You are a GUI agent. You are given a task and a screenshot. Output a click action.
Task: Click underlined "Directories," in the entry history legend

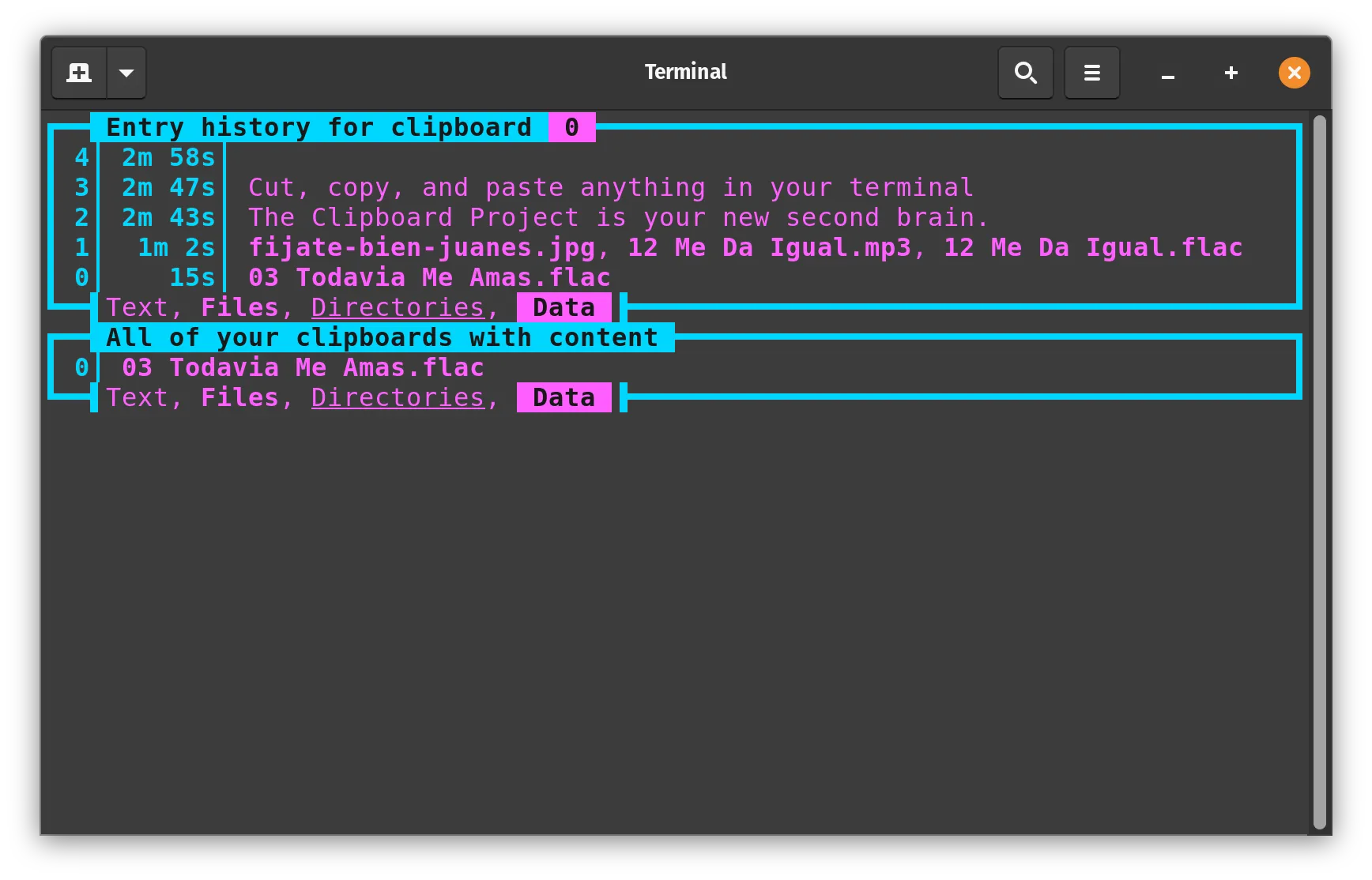coord(405,307)
